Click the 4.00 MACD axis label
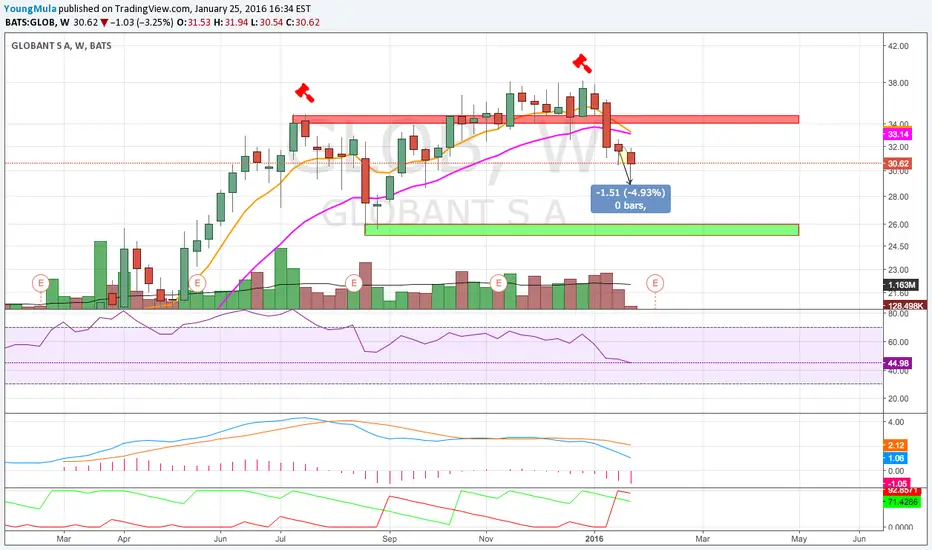The height and width of the screenshot is (550, 932). [x=896, y=422]
